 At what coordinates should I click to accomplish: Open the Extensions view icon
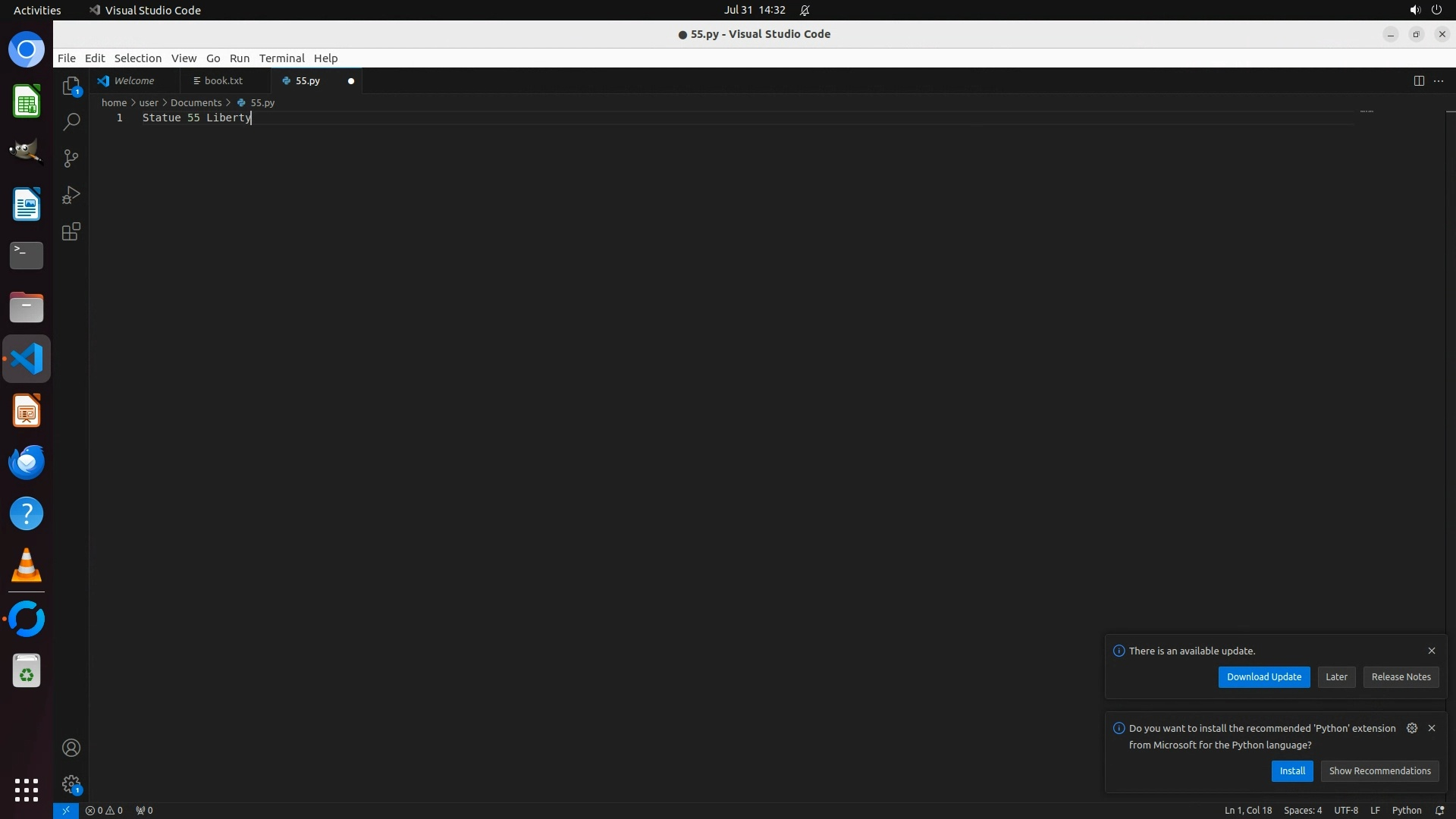(x=71, y=231)
